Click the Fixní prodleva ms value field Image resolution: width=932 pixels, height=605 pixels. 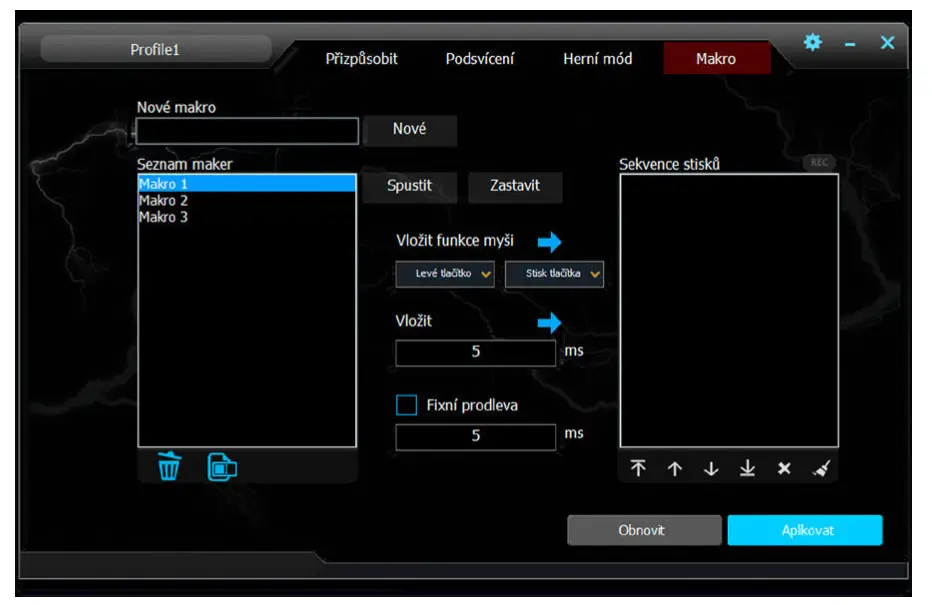476,436
